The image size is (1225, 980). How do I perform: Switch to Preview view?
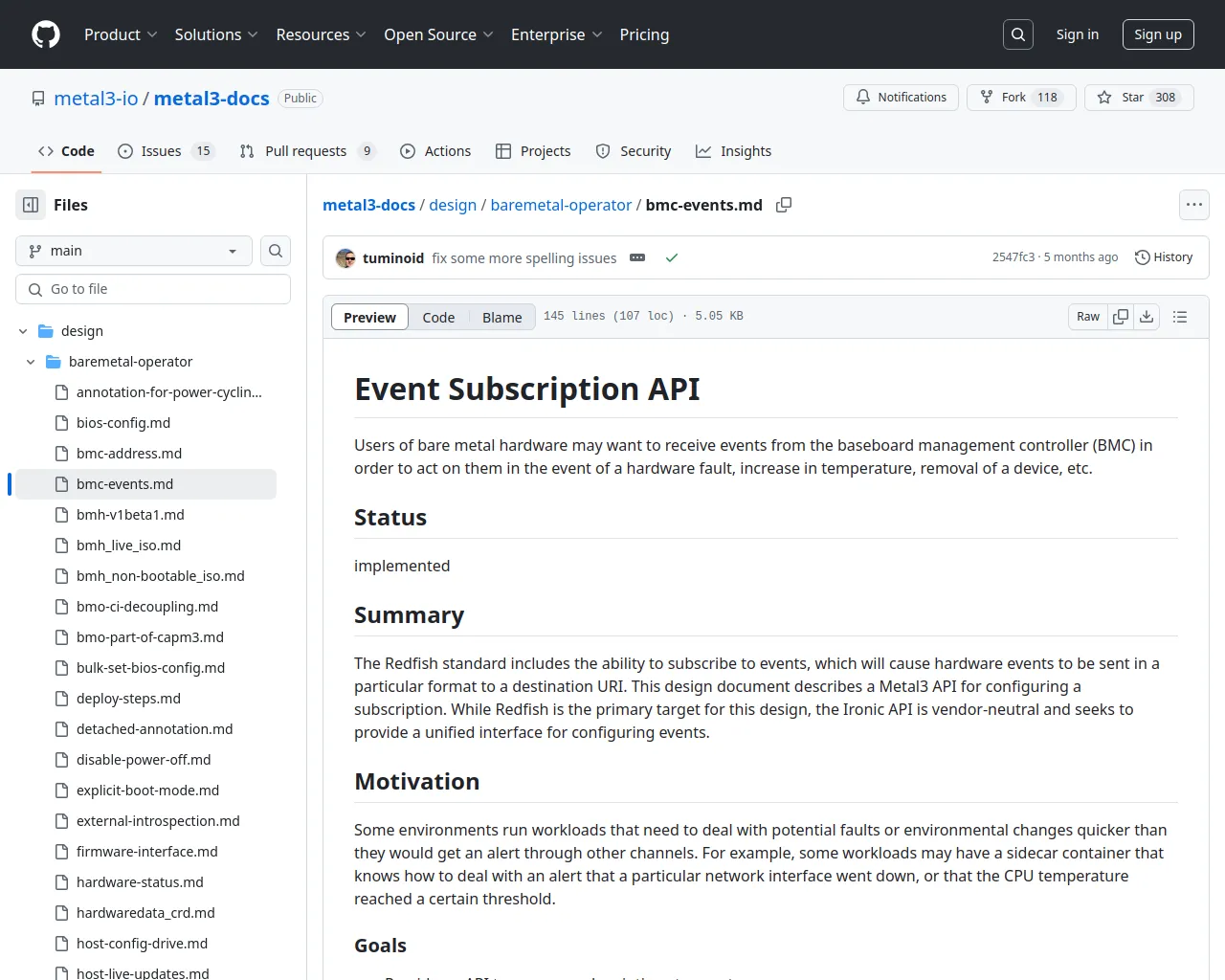pos(369,317)
